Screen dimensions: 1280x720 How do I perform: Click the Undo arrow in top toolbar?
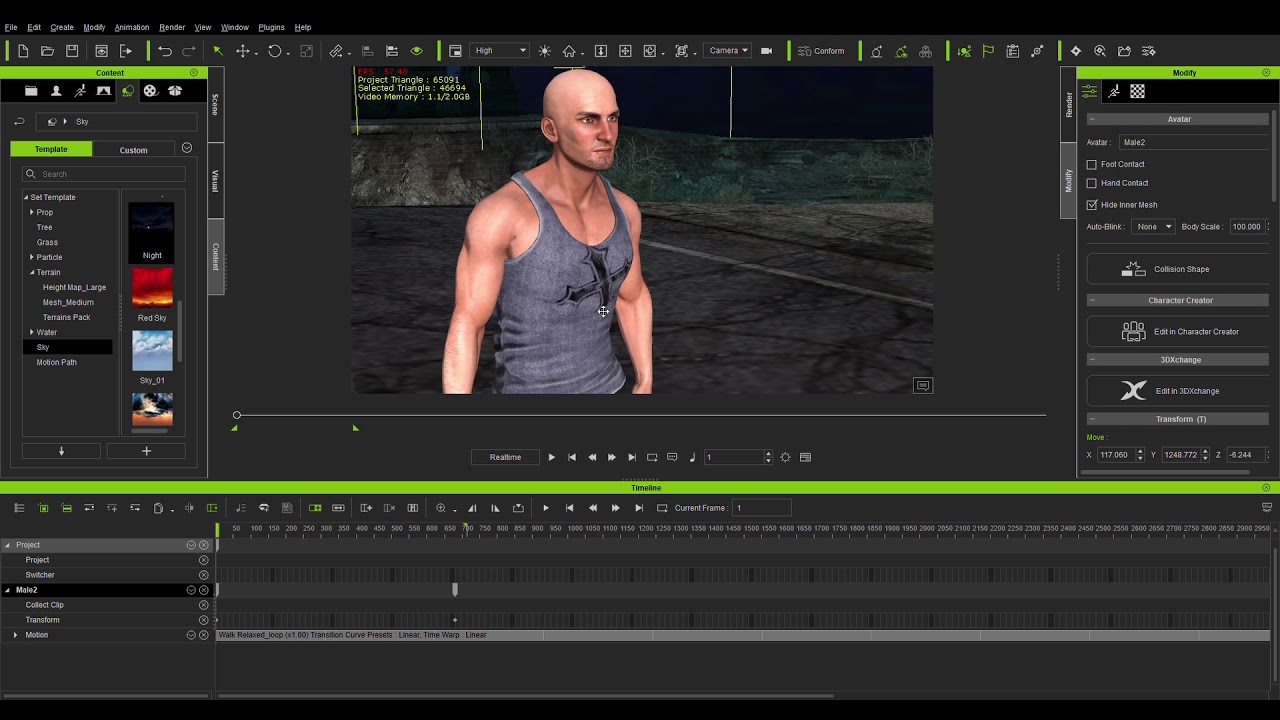(x=165, y=51)
